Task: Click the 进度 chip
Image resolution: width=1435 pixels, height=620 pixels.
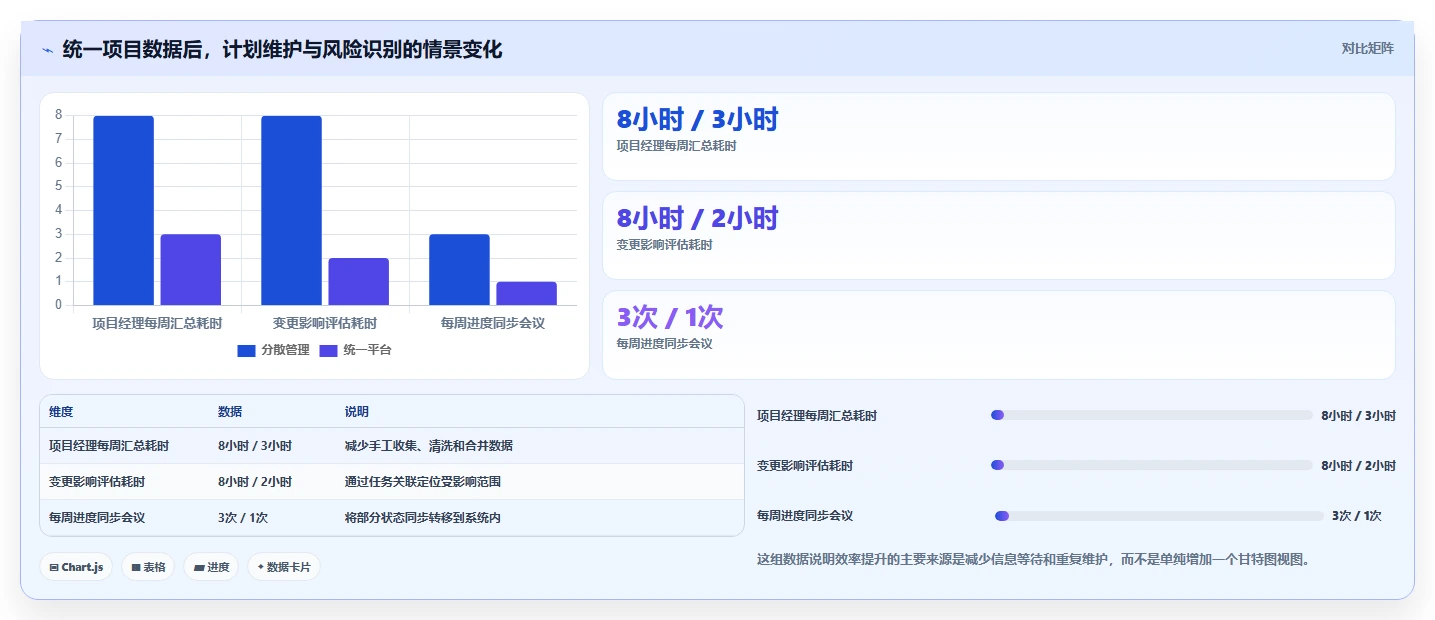Action: 211,567
